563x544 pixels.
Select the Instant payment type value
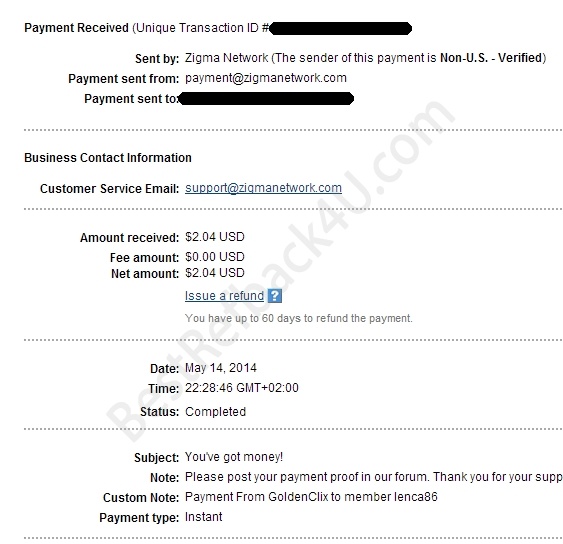(x=204, y=517)
